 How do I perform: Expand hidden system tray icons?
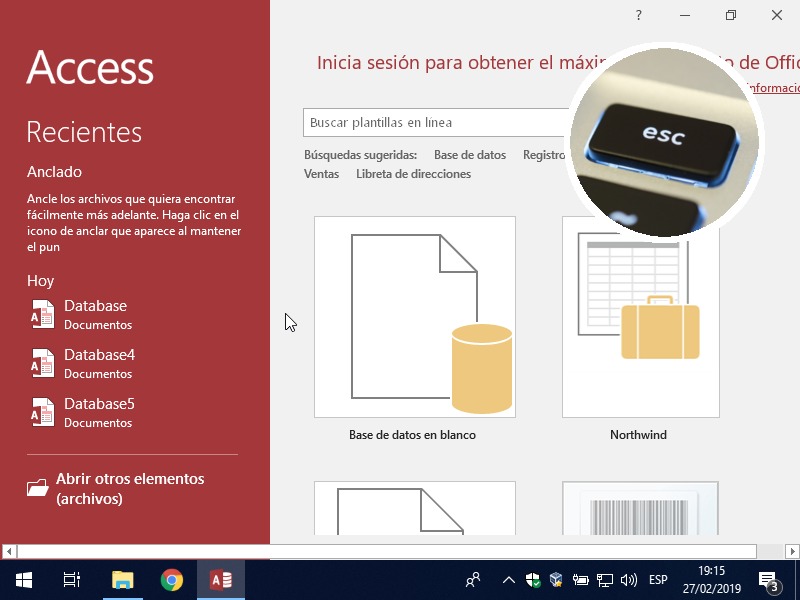click(x=509, y=580)
